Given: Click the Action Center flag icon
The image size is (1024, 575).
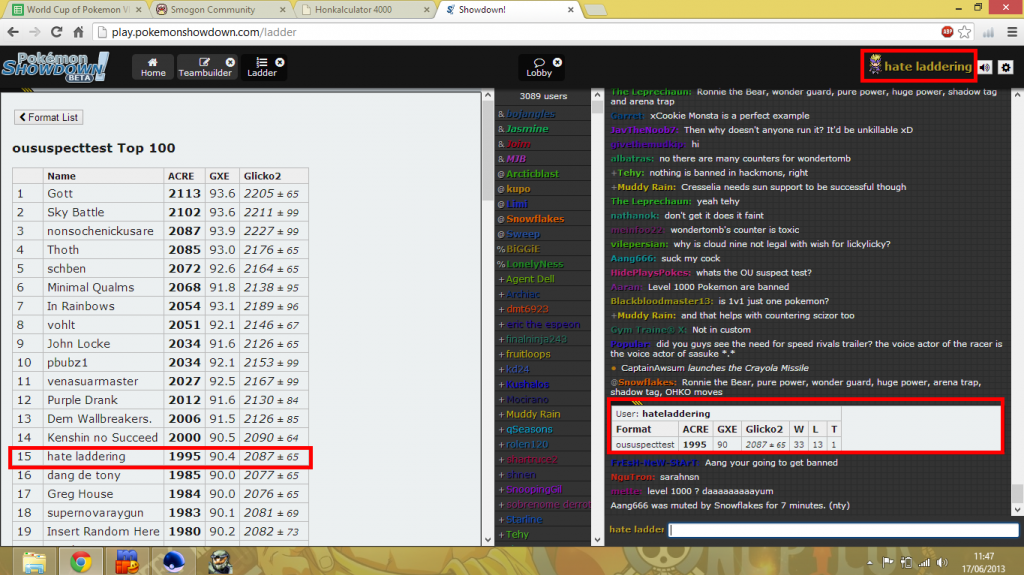Looking at the screenshot, I should pos(888,562).
